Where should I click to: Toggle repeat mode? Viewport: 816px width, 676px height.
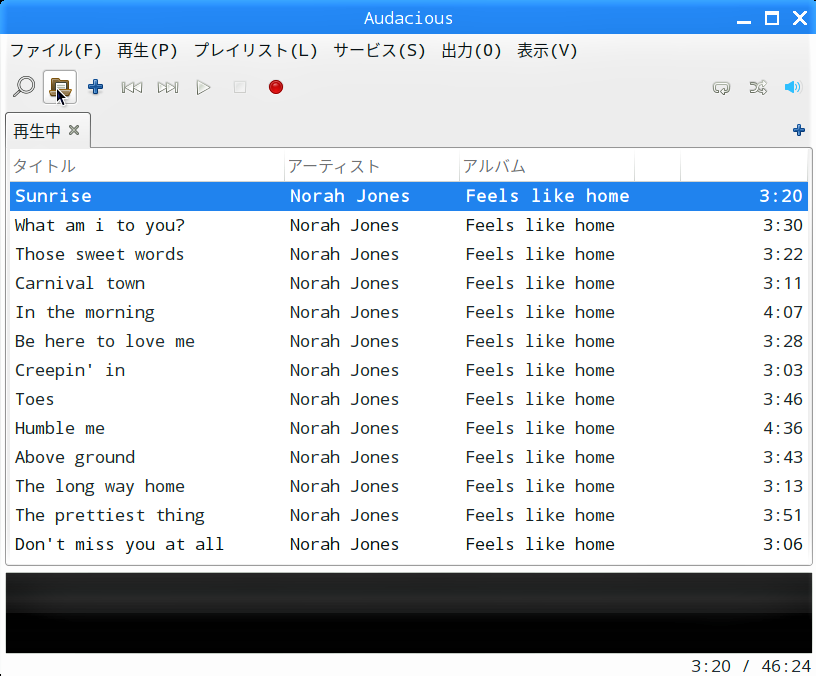(721, 87)
